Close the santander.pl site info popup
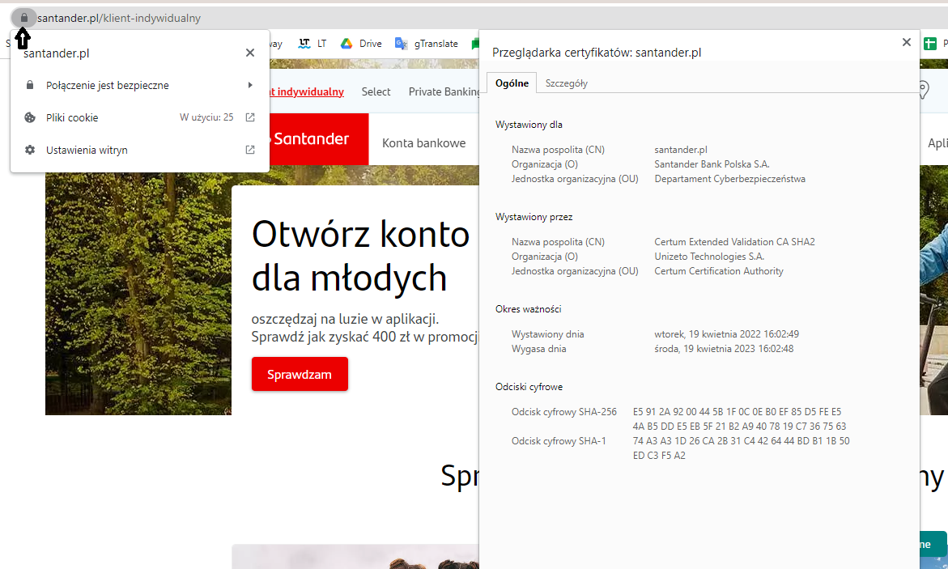This screenshot has width=948, height=569. 250,53
